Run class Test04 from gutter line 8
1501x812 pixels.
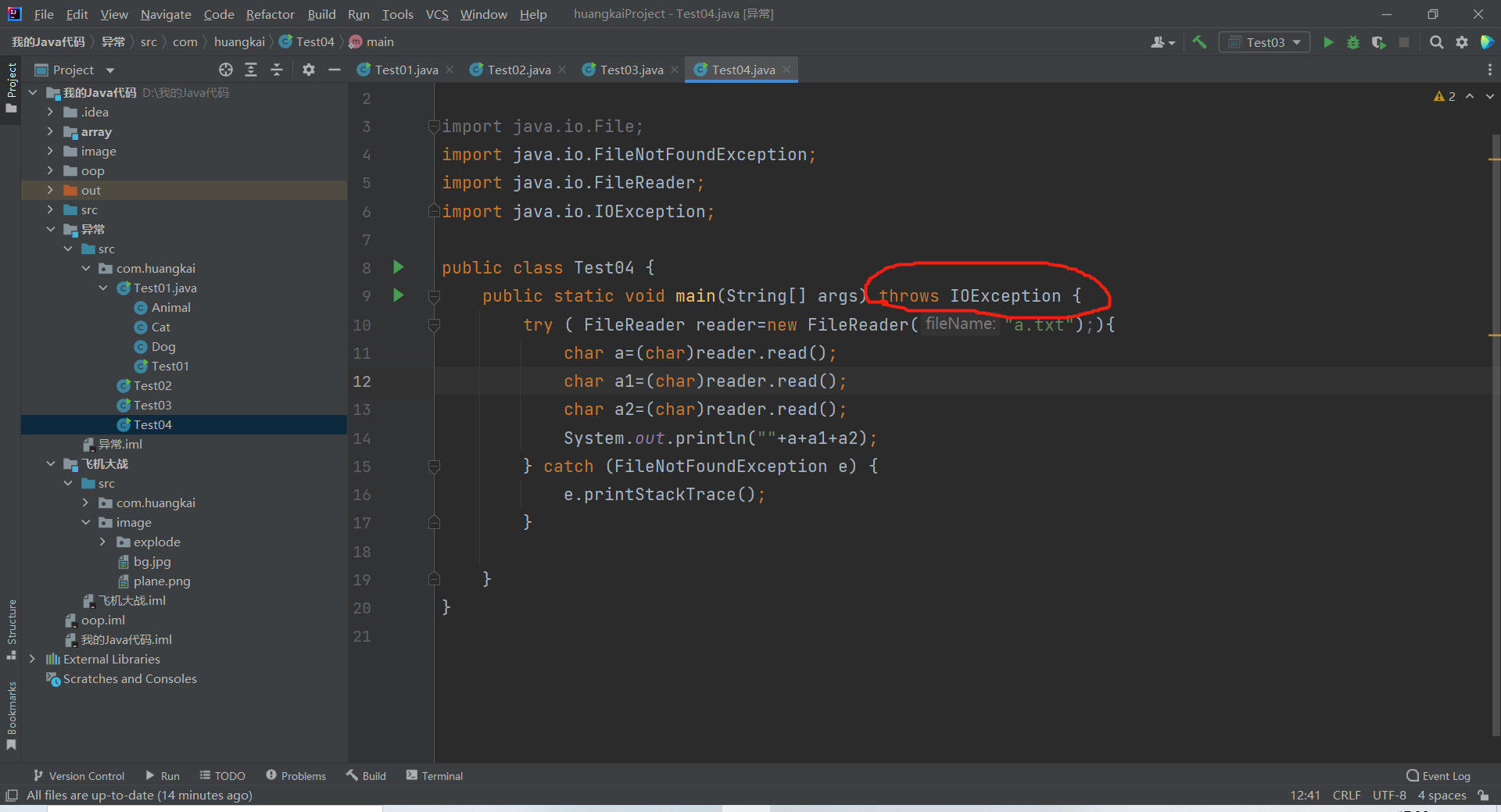coord(398,267)
